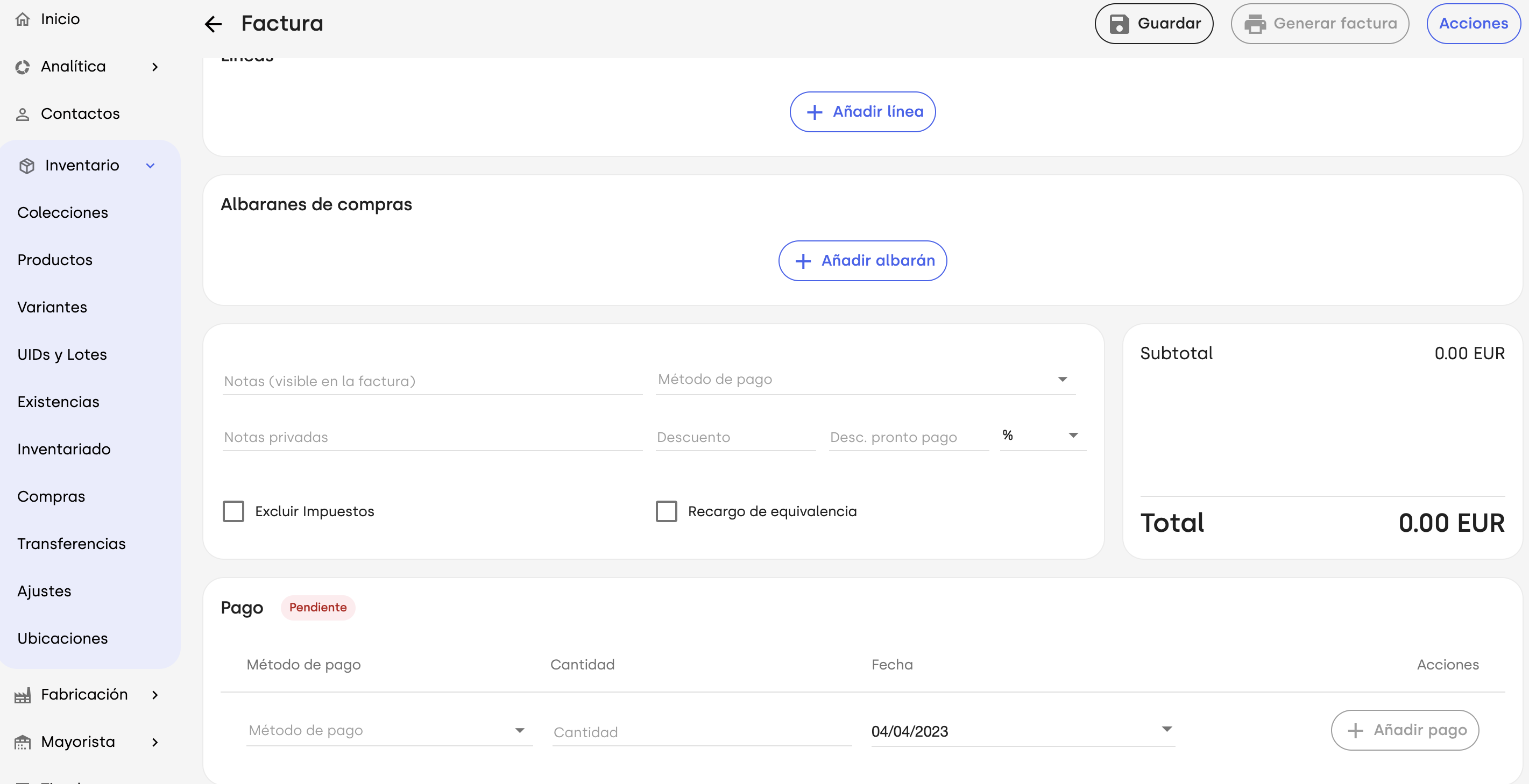
Task: Open Inventariado in the sidebar
Action: [64, 450]
